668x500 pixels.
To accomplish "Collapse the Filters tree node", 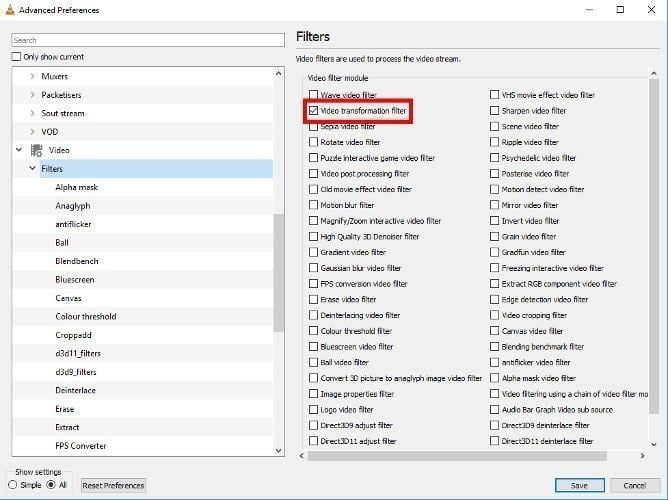I will pyautogui.click(x=32, y=169).
